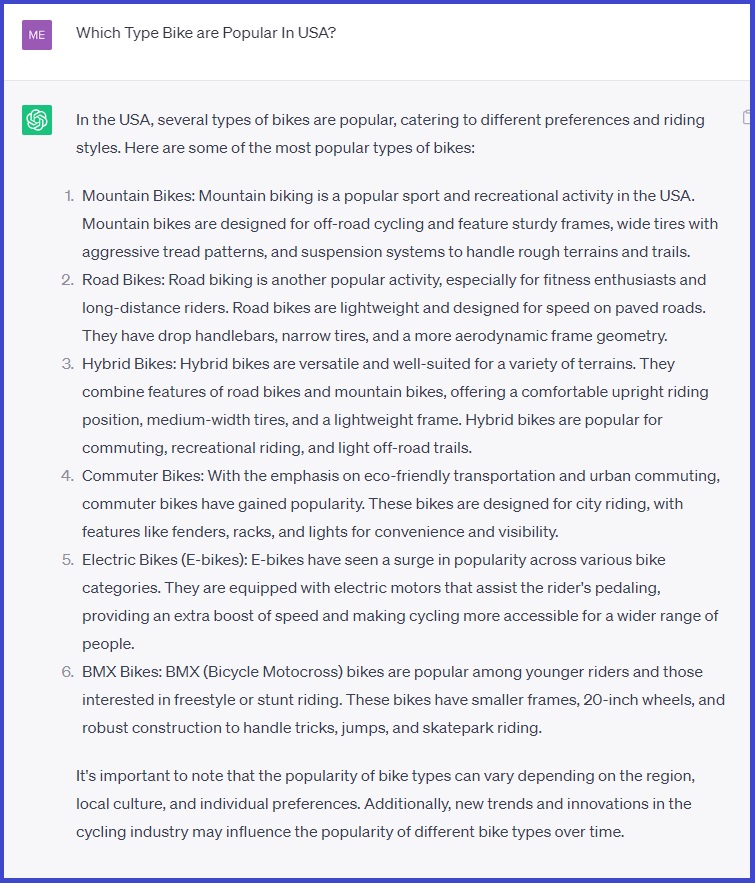Click the 'Electric Bikes (E-bikes):' list heading
The height and width of the screenshot is (885, 755).
click(165, 560)
